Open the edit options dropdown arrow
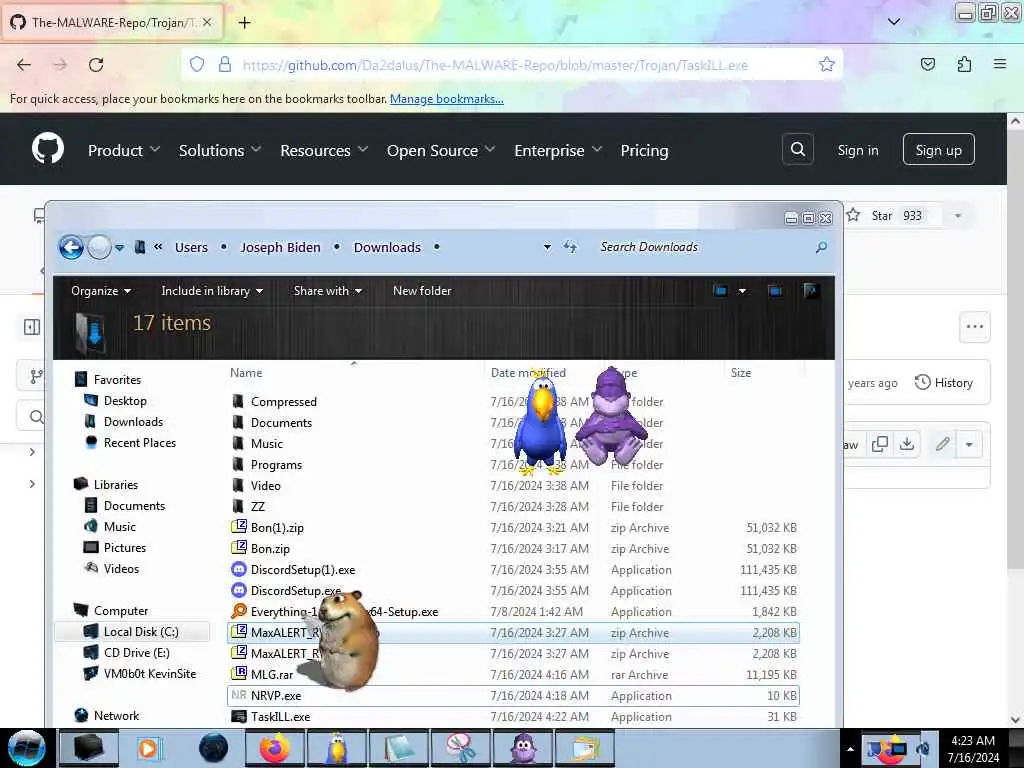Viewport: 1024px width, 768px height. (x=969, y=445)
